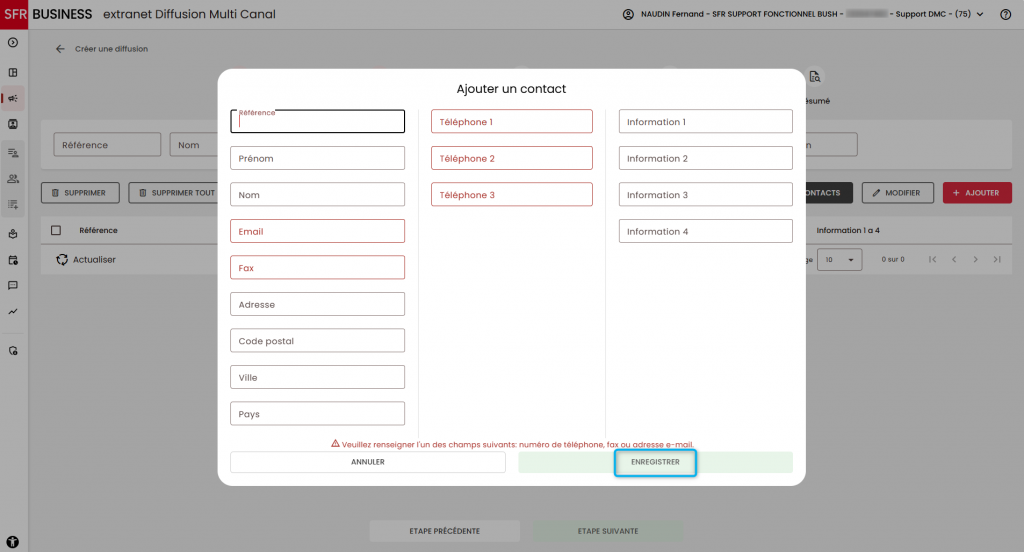Click the ENREGISTRER button

pos(655,462)
